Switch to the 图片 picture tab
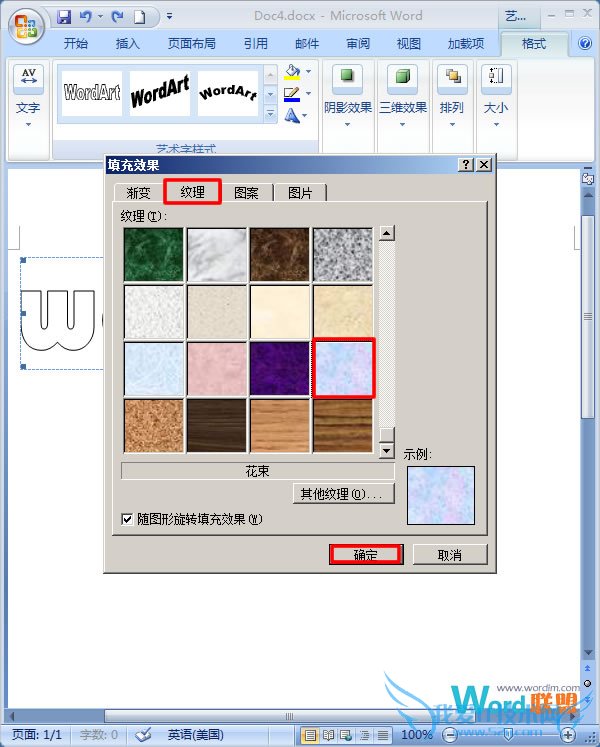Screen dimensions: 600x747 coord(300,193)
